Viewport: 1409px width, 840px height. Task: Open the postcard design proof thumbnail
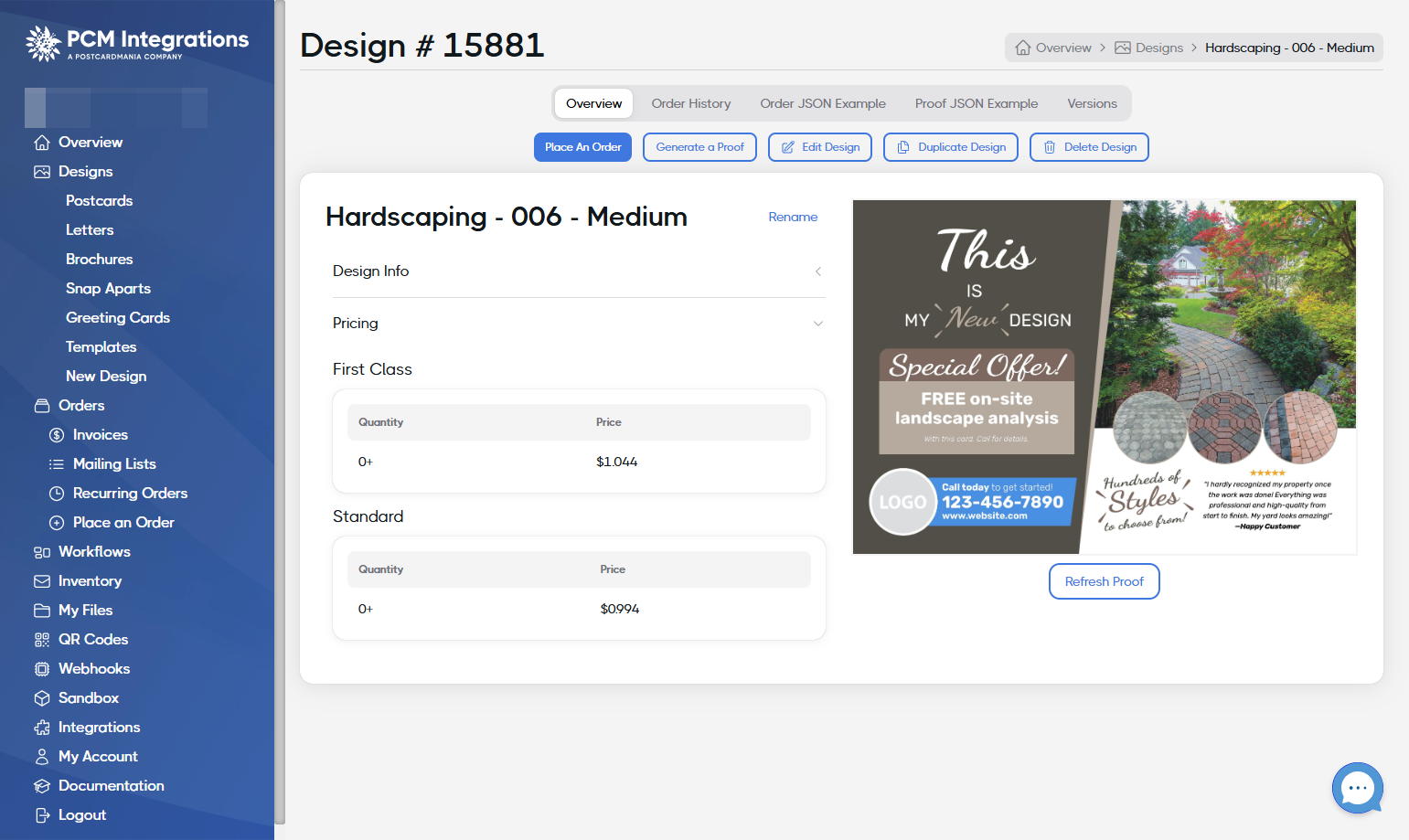[1105, 377]
